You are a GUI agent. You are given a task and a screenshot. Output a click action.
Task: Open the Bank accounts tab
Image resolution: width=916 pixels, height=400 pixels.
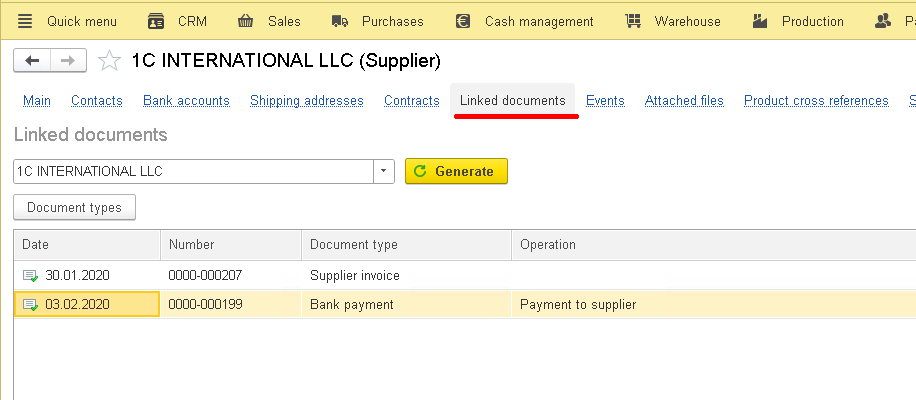tap(186, 101)
